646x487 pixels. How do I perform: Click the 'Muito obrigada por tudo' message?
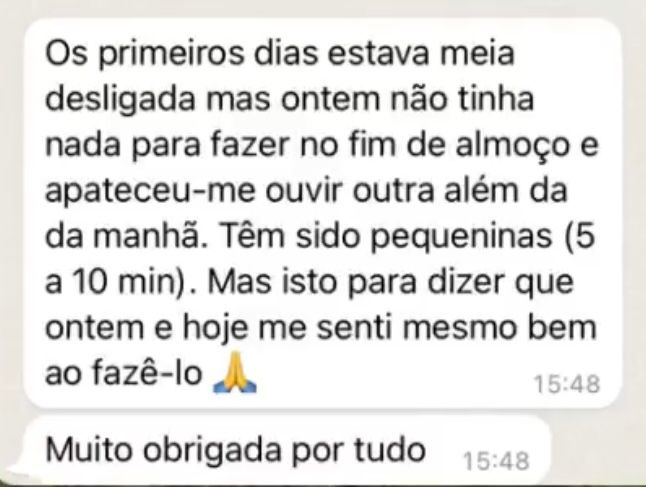coord(235,450)
